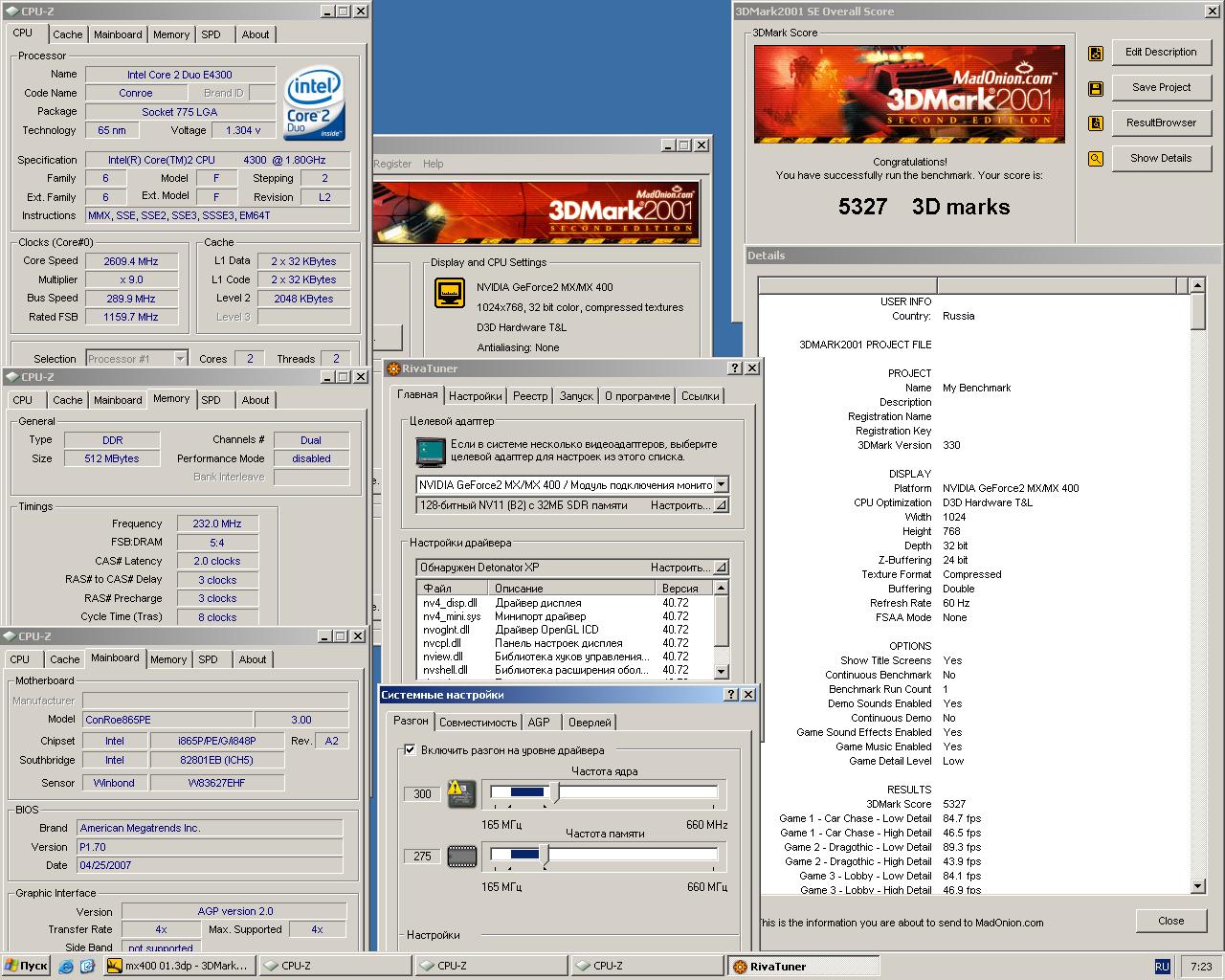Expand the Customize arrow for Detonator XP driver
This screenshot has height=980, width=1225.
[x=721, y=568]
